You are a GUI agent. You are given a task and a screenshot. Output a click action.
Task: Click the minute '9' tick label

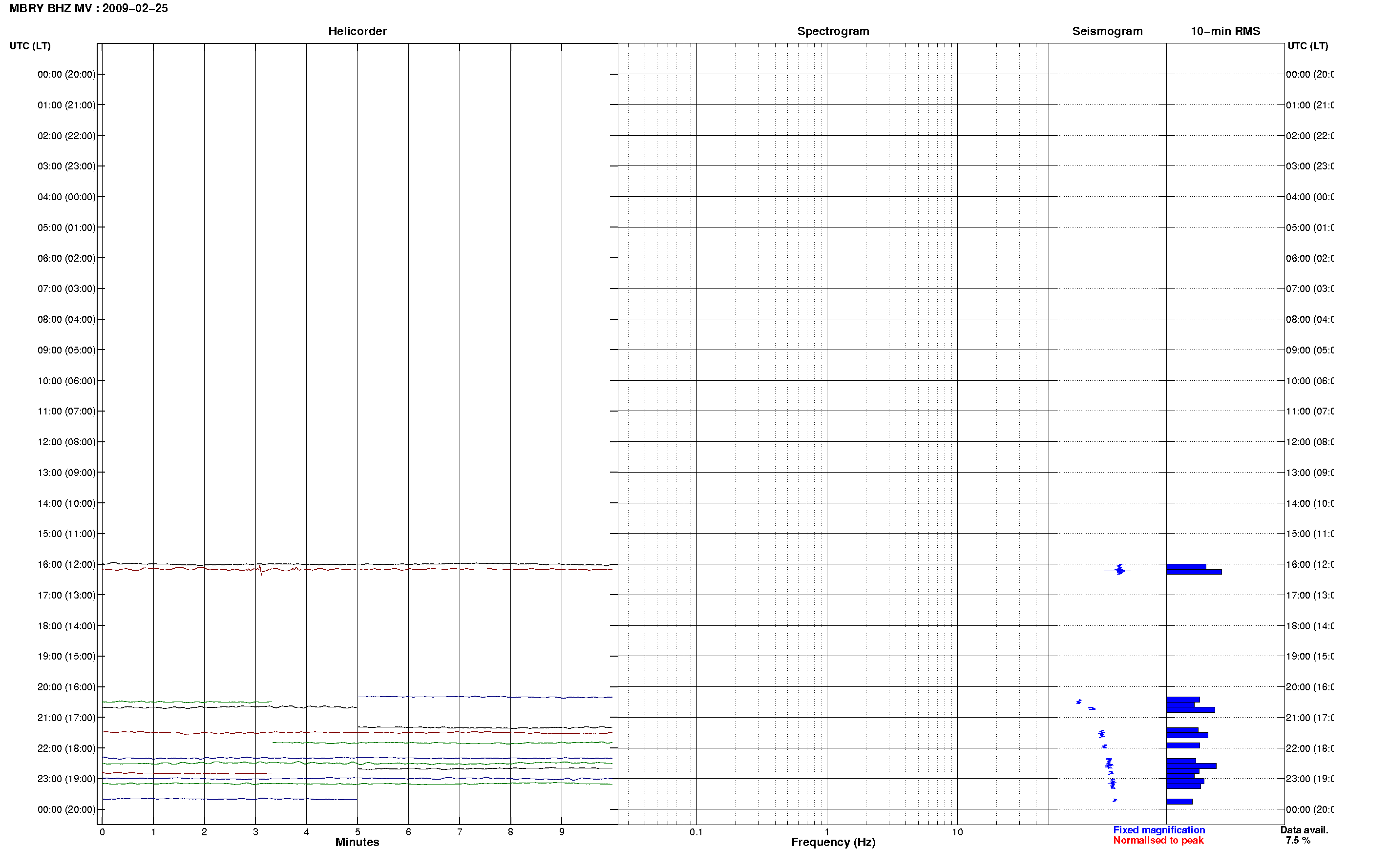point(562,832)
